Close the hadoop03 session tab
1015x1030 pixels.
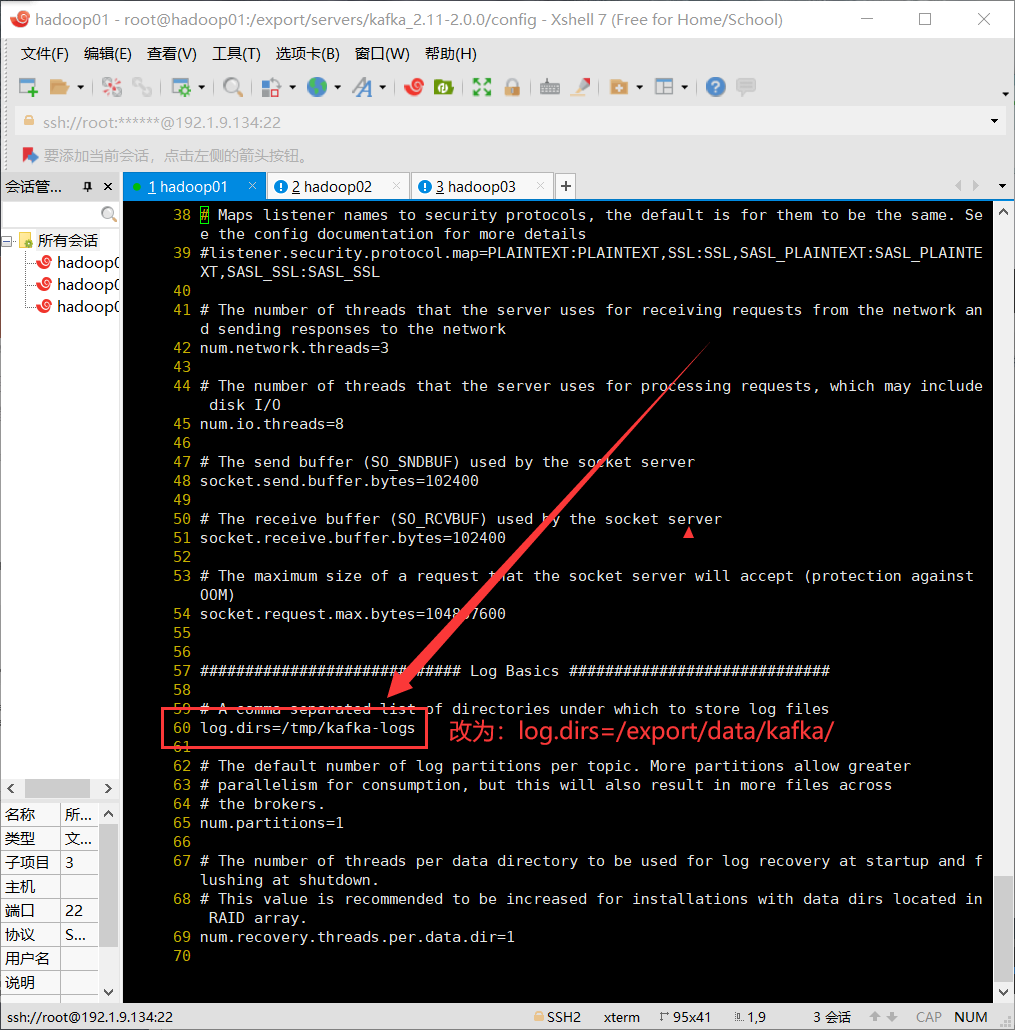tap(540, 186)
